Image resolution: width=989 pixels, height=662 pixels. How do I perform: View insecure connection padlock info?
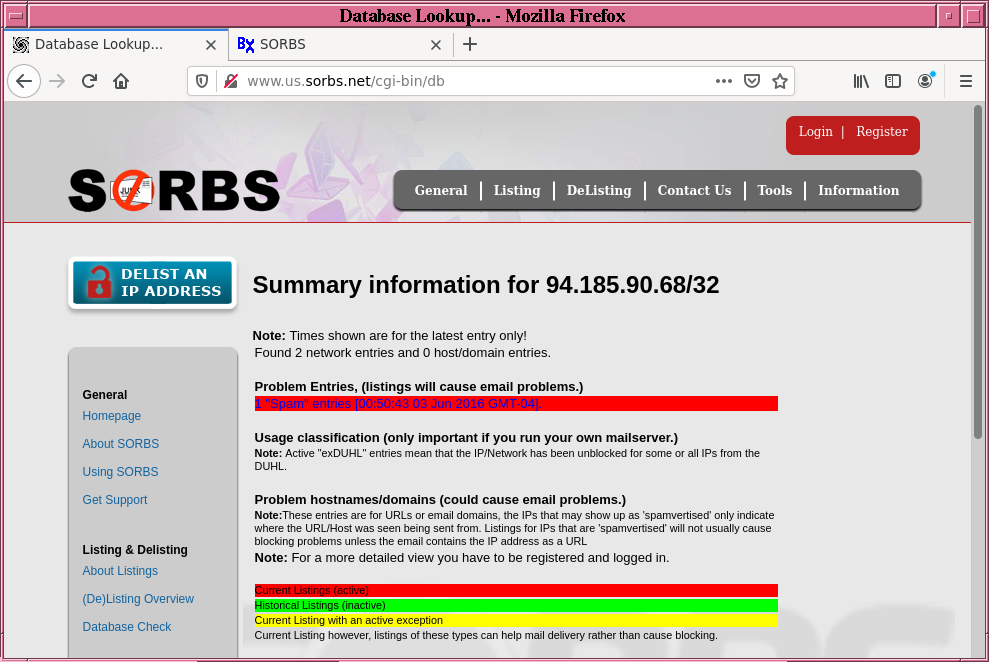click(x=230, y=81)
